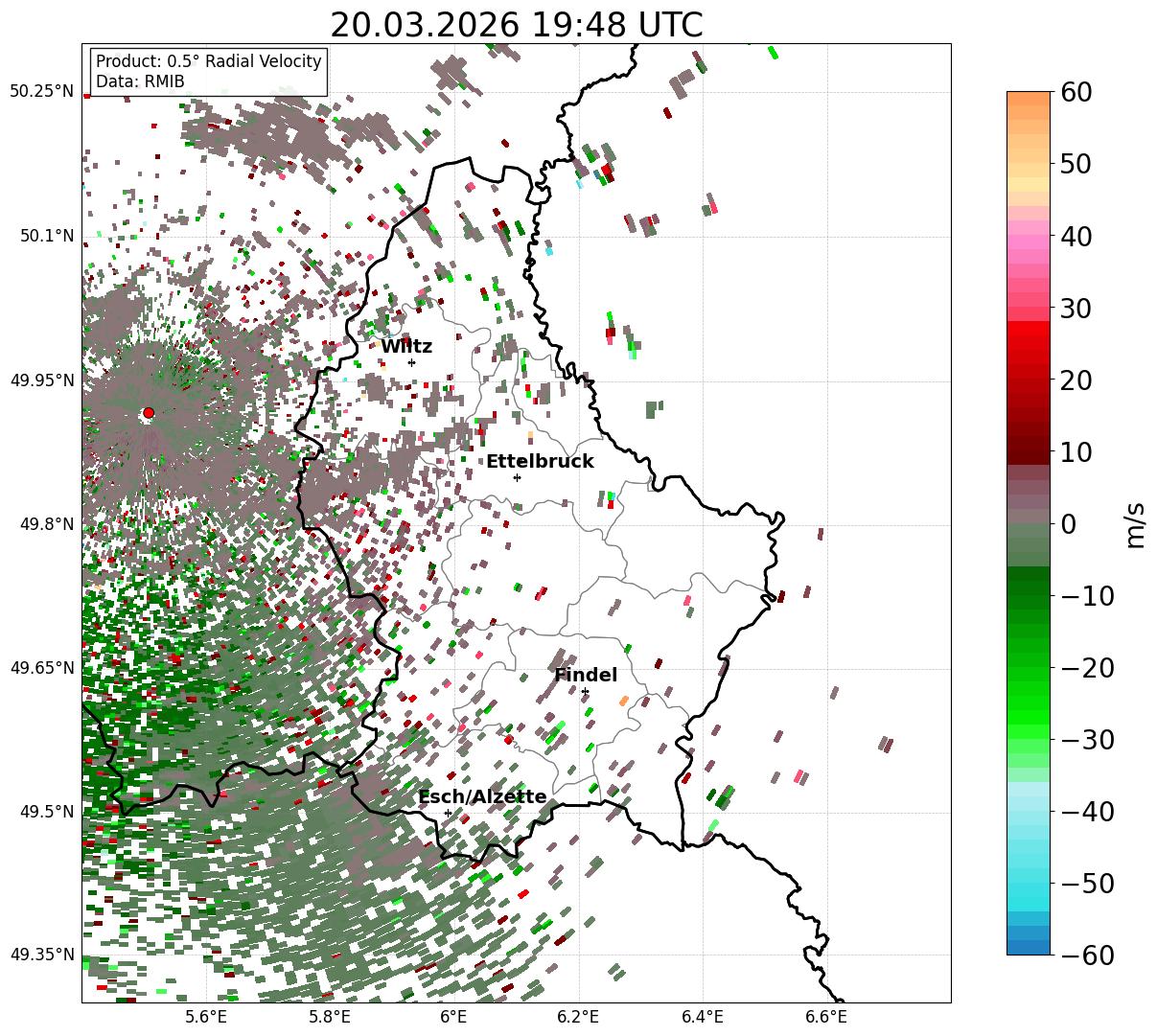1157x1036 pixels.
Task: Click the title 20.03.2026 19:48 UTC
Action: [516, 25]
